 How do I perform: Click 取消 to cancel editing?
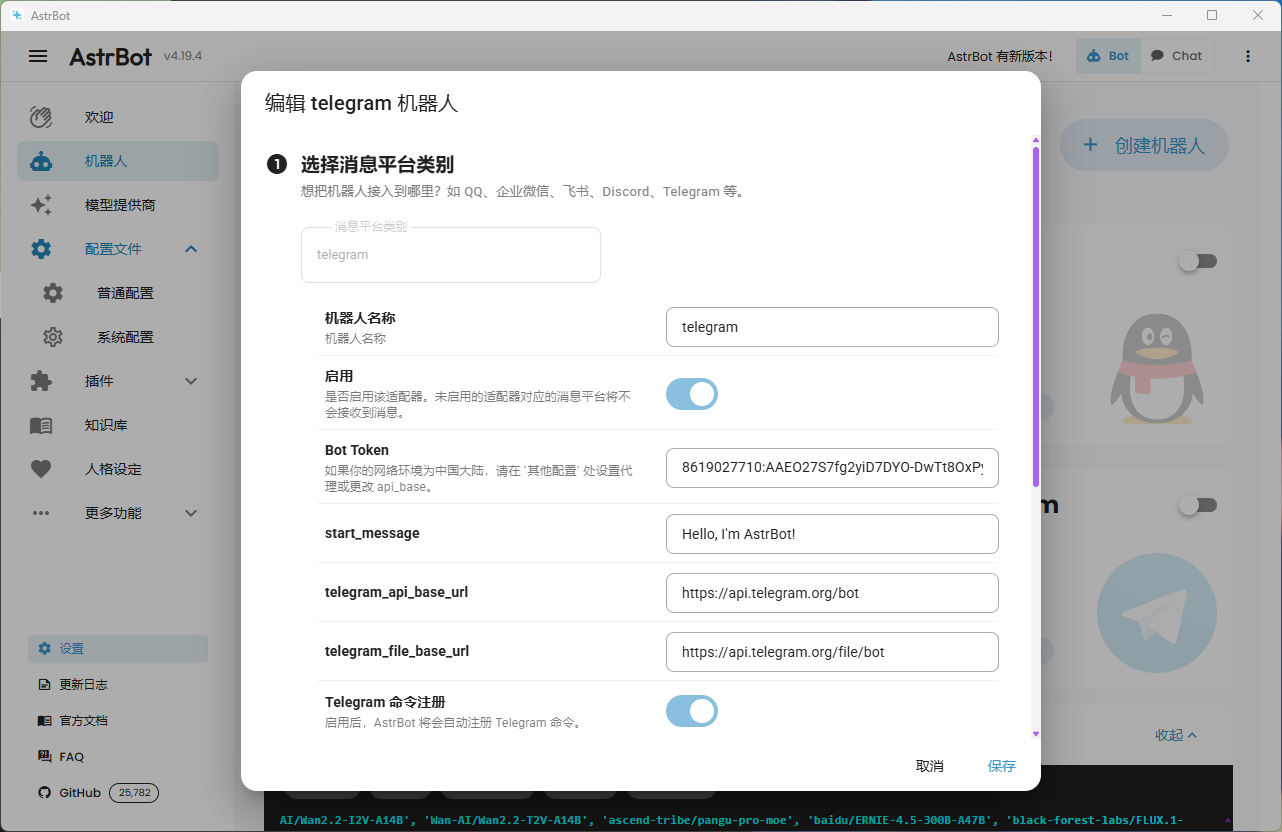click(930, 766)
